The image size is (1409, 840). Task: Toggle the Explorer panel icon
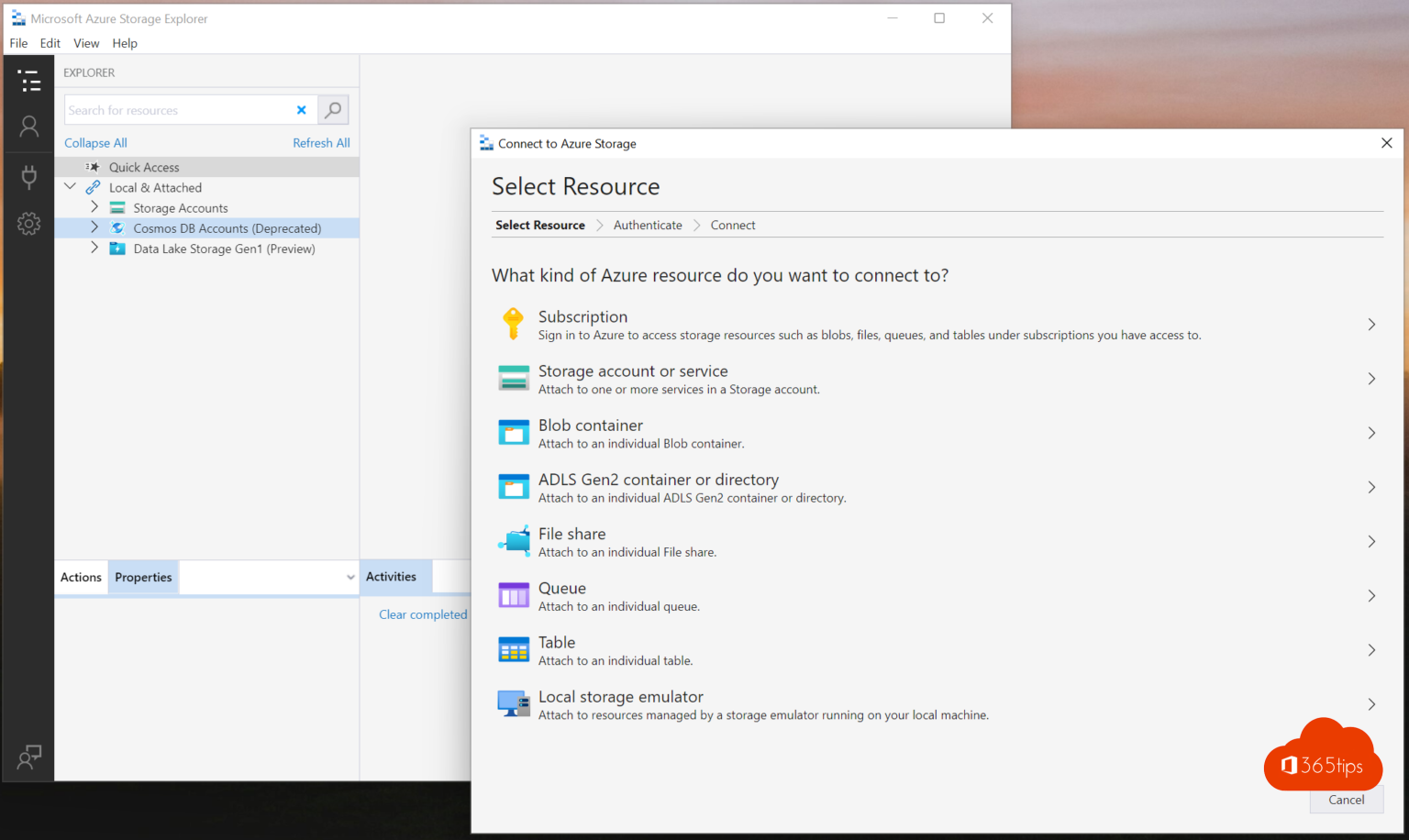(x=28, y=81)
